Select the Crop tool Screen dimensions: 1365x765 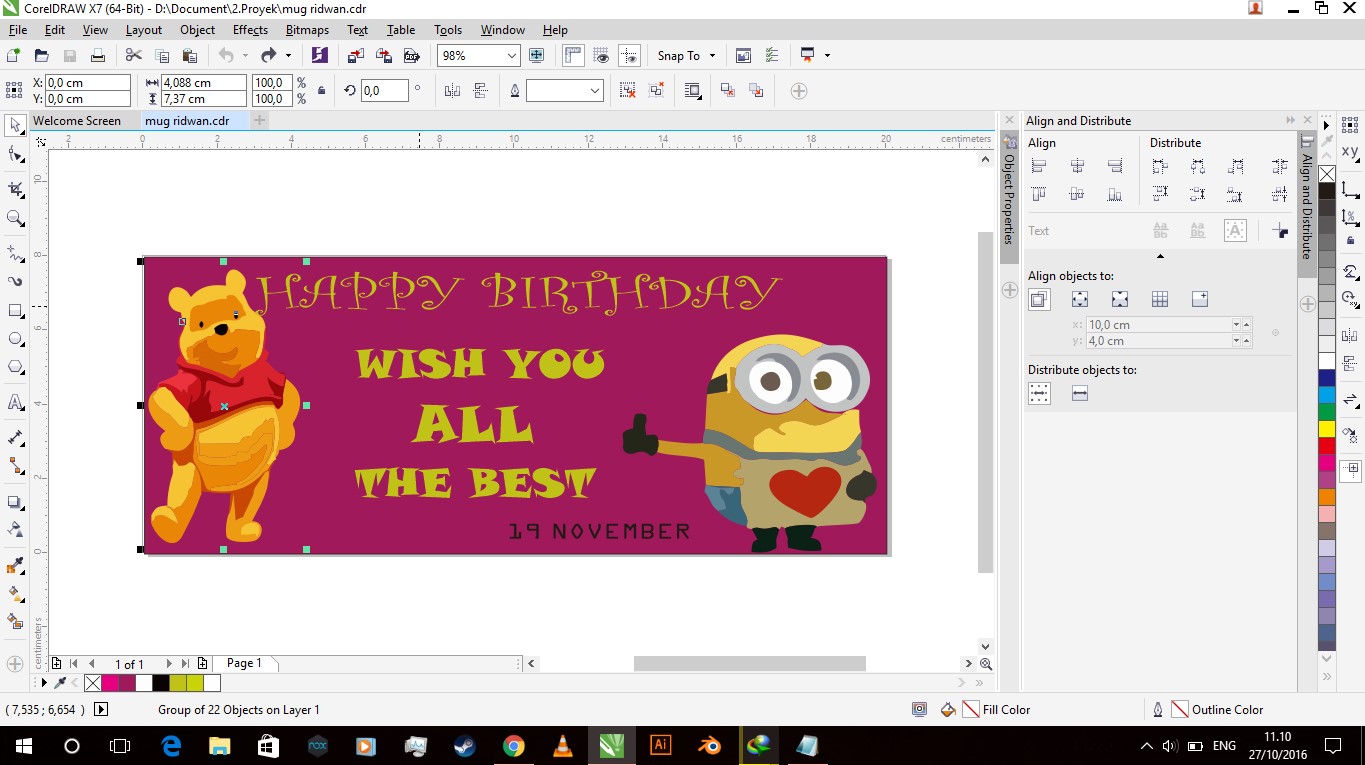[x=16, y=188]
